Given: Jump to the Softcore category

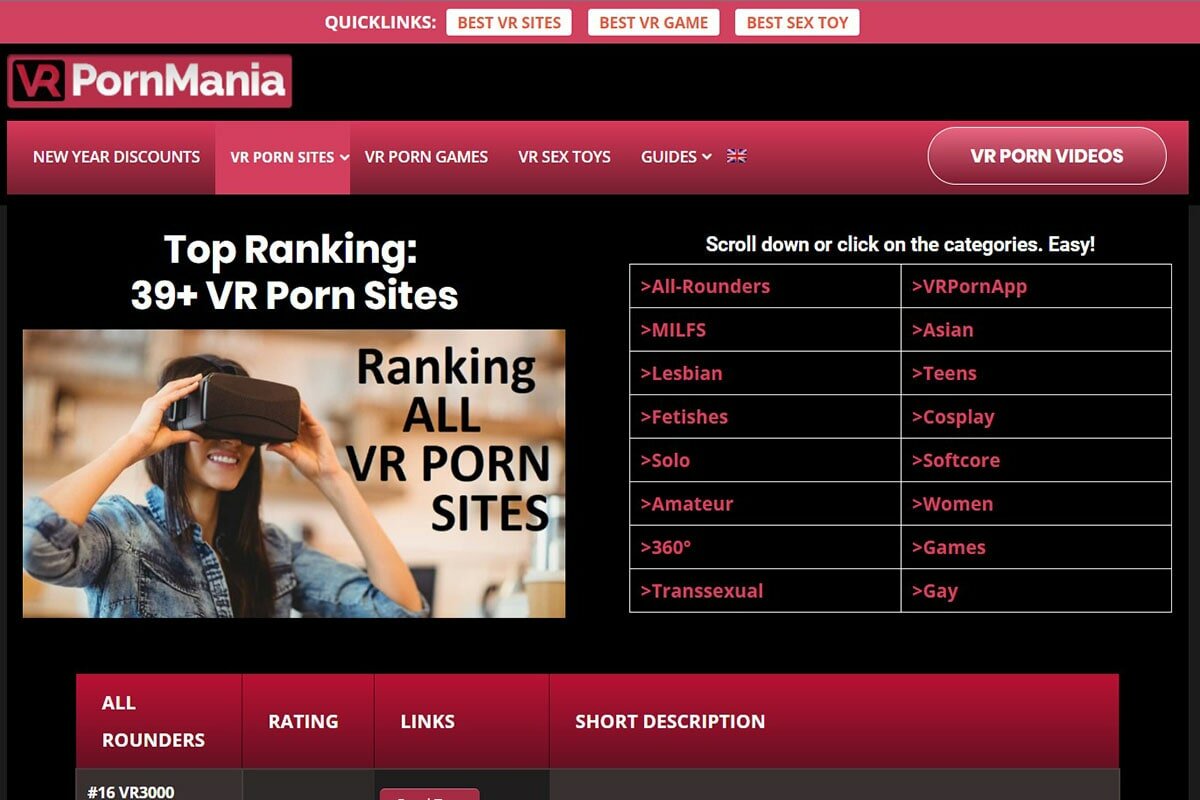Looking at the screenshot, I should (955, 460).
